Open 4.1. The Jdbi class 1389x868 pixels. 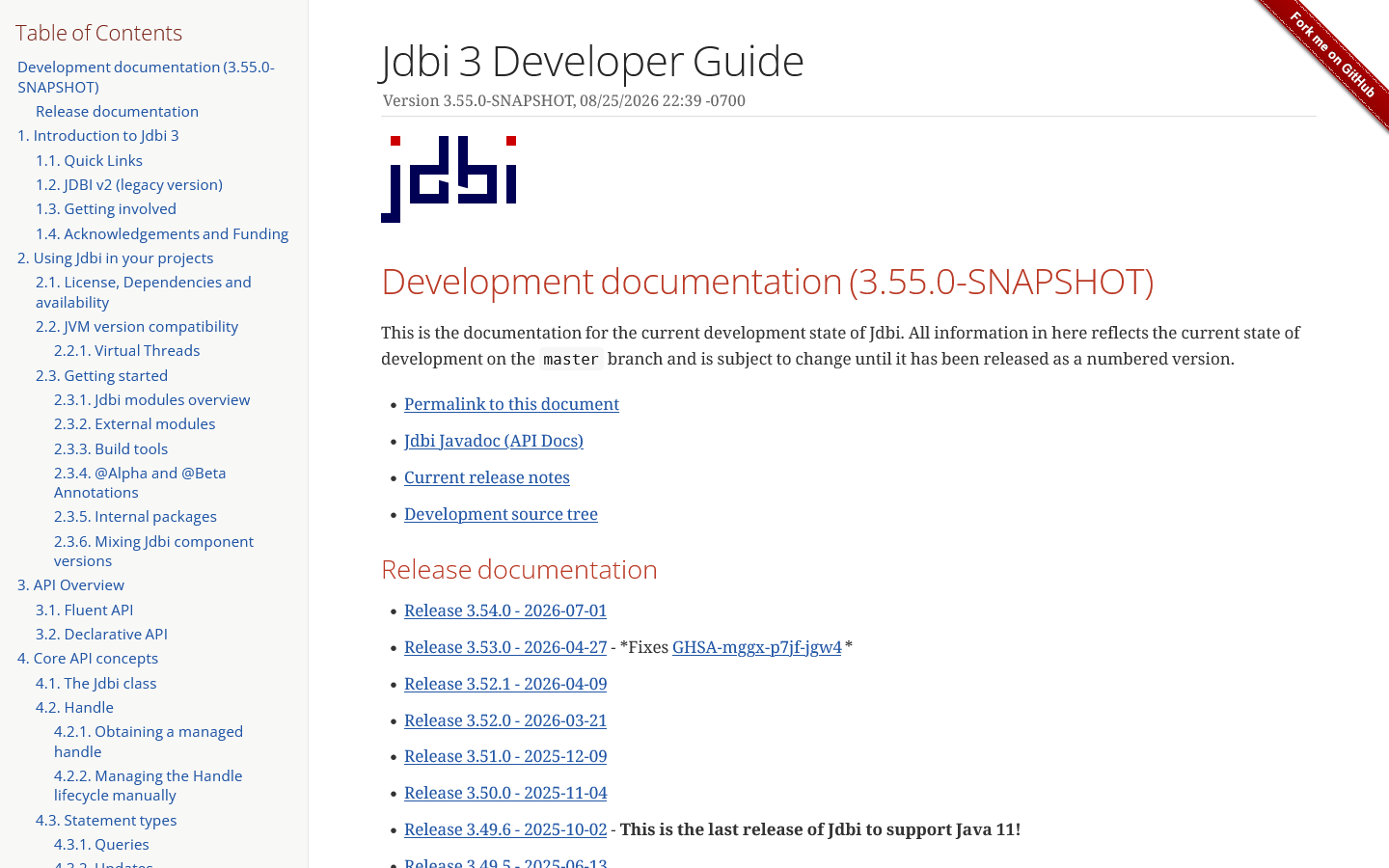(95, 684)
